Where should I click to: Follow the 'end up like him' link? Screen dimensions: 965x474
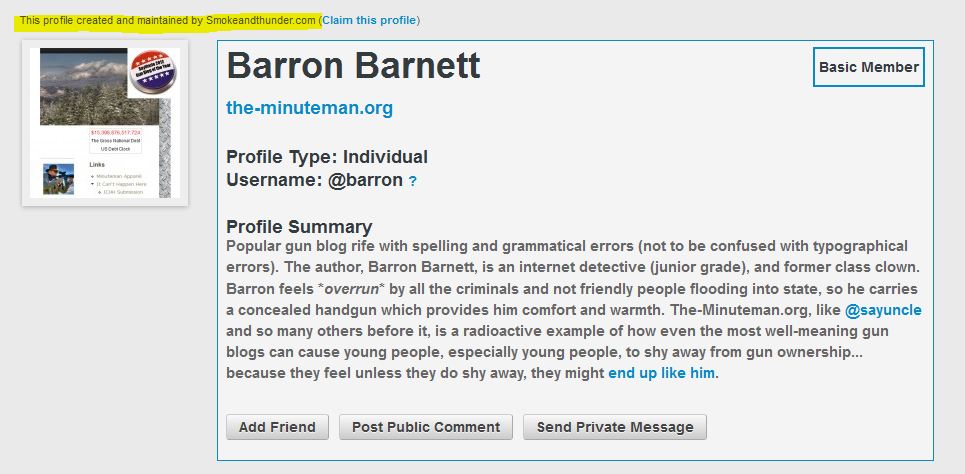point(662,373)
